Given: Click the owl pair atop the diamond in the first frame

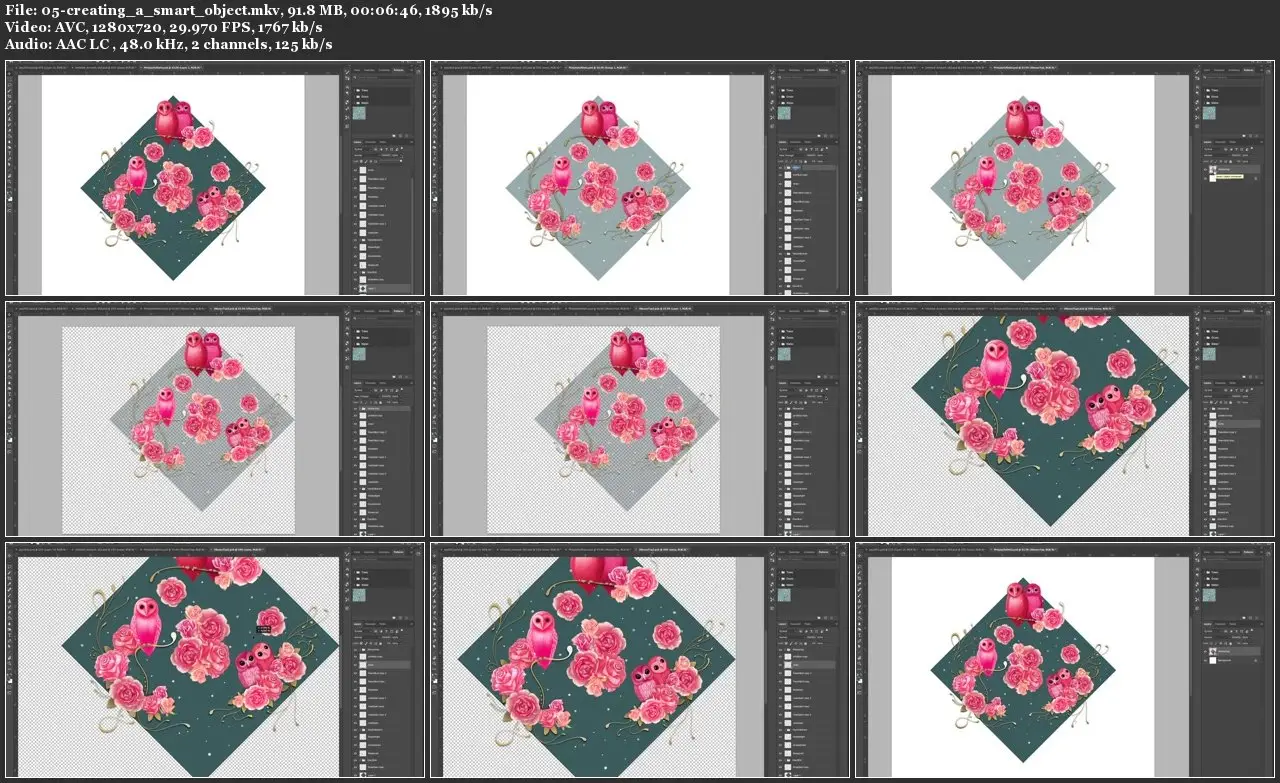Looking at the screenshot, I should coord(174,119).
